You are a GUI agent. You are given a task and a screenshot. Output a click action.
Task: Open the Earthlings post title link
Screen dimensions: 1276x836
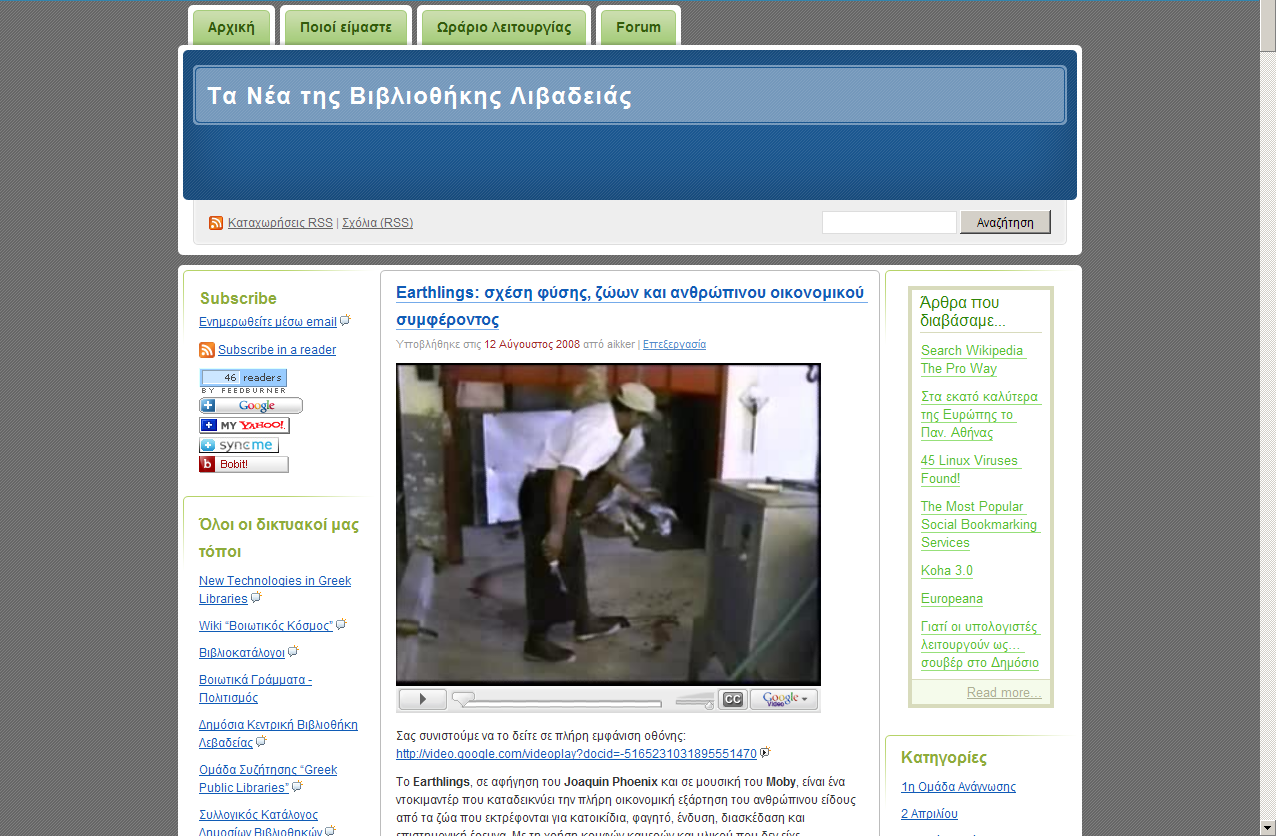click(x=630, y=306)
